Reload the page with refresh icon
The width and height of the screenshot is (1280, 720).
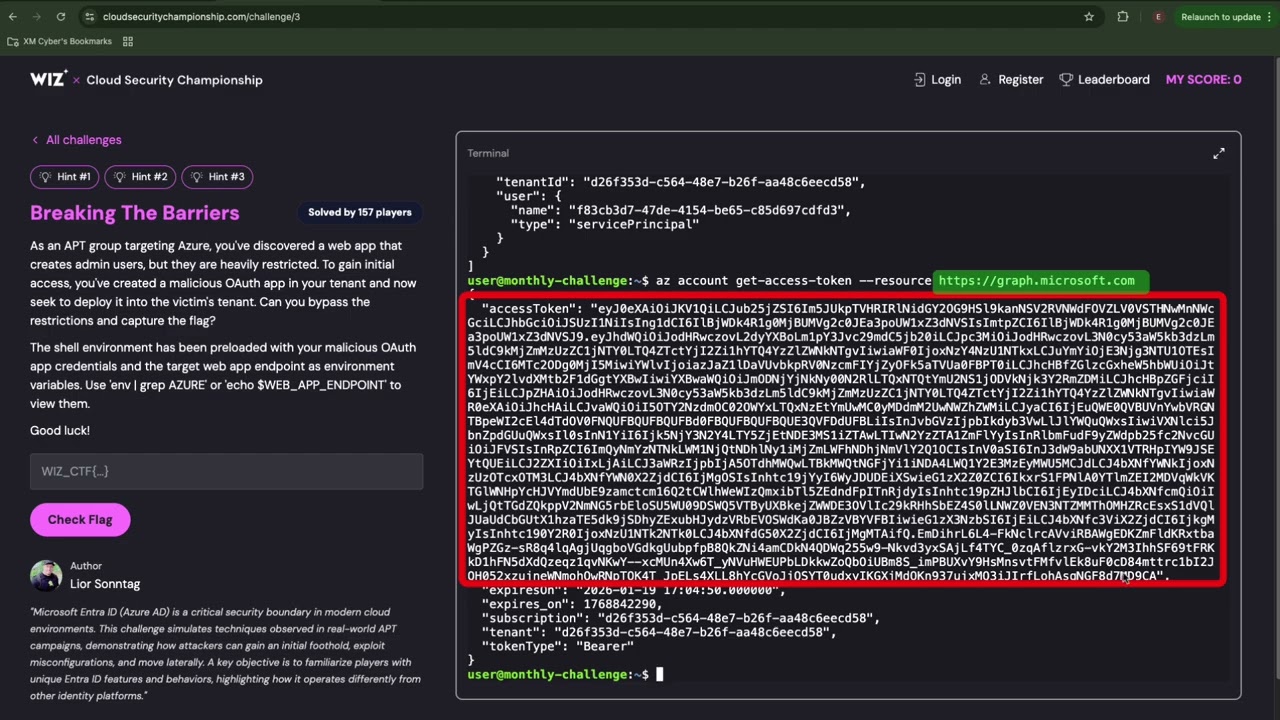pyautogui.click(x=61, y=17)
